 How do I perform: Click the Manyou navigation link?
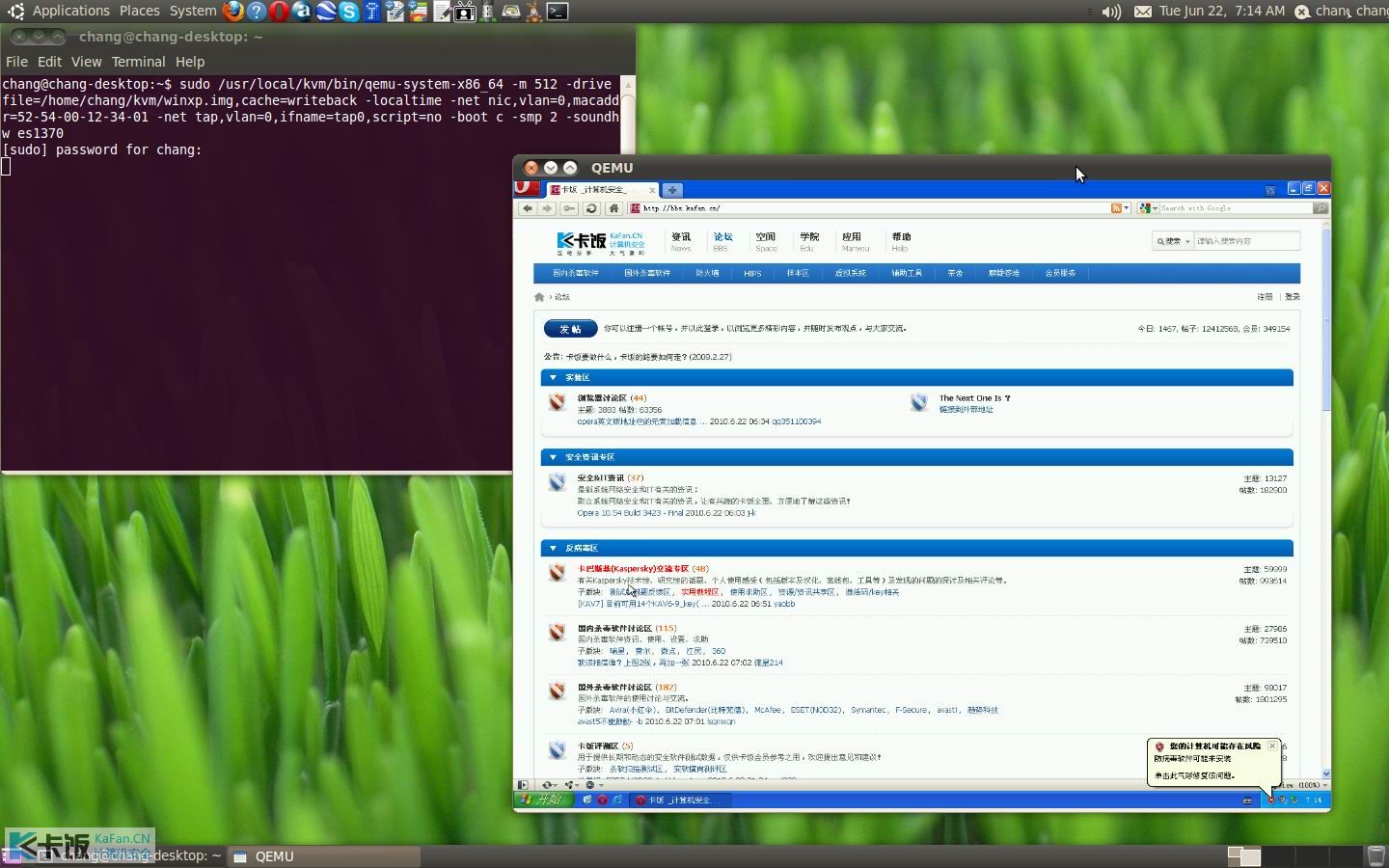[x=855, y=242]
